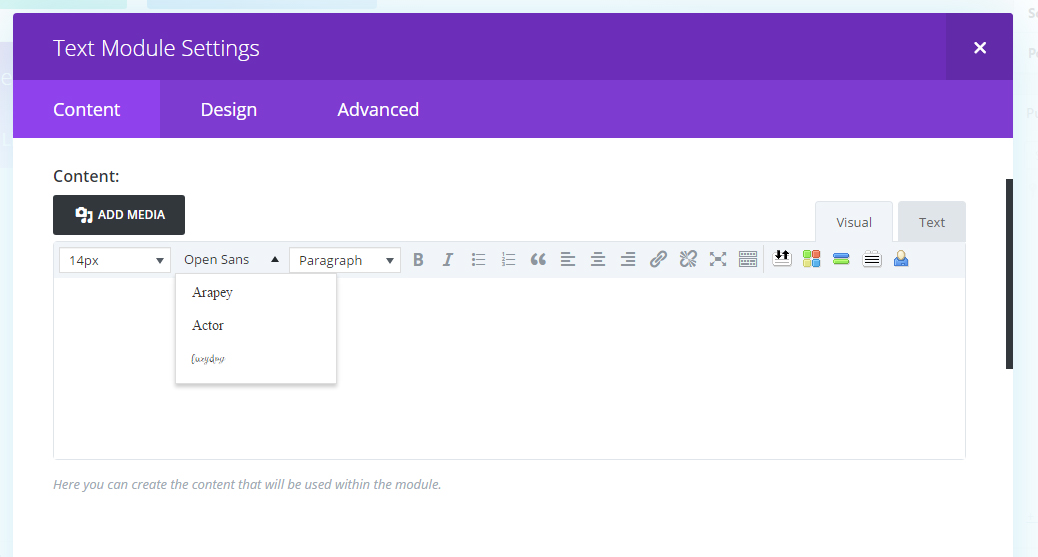Image resolution: width=1038 pixels, height=557 pixels.
Task: Switch to the Design tab
Action: (228, 110)
